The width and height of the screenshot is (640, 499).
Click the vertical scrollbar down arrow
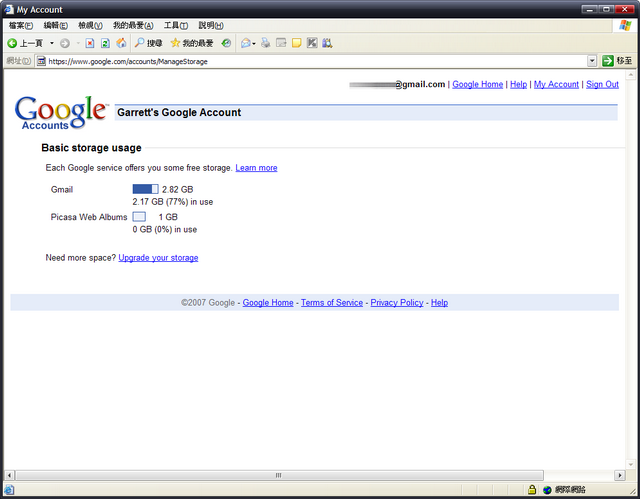coord(631,465)
